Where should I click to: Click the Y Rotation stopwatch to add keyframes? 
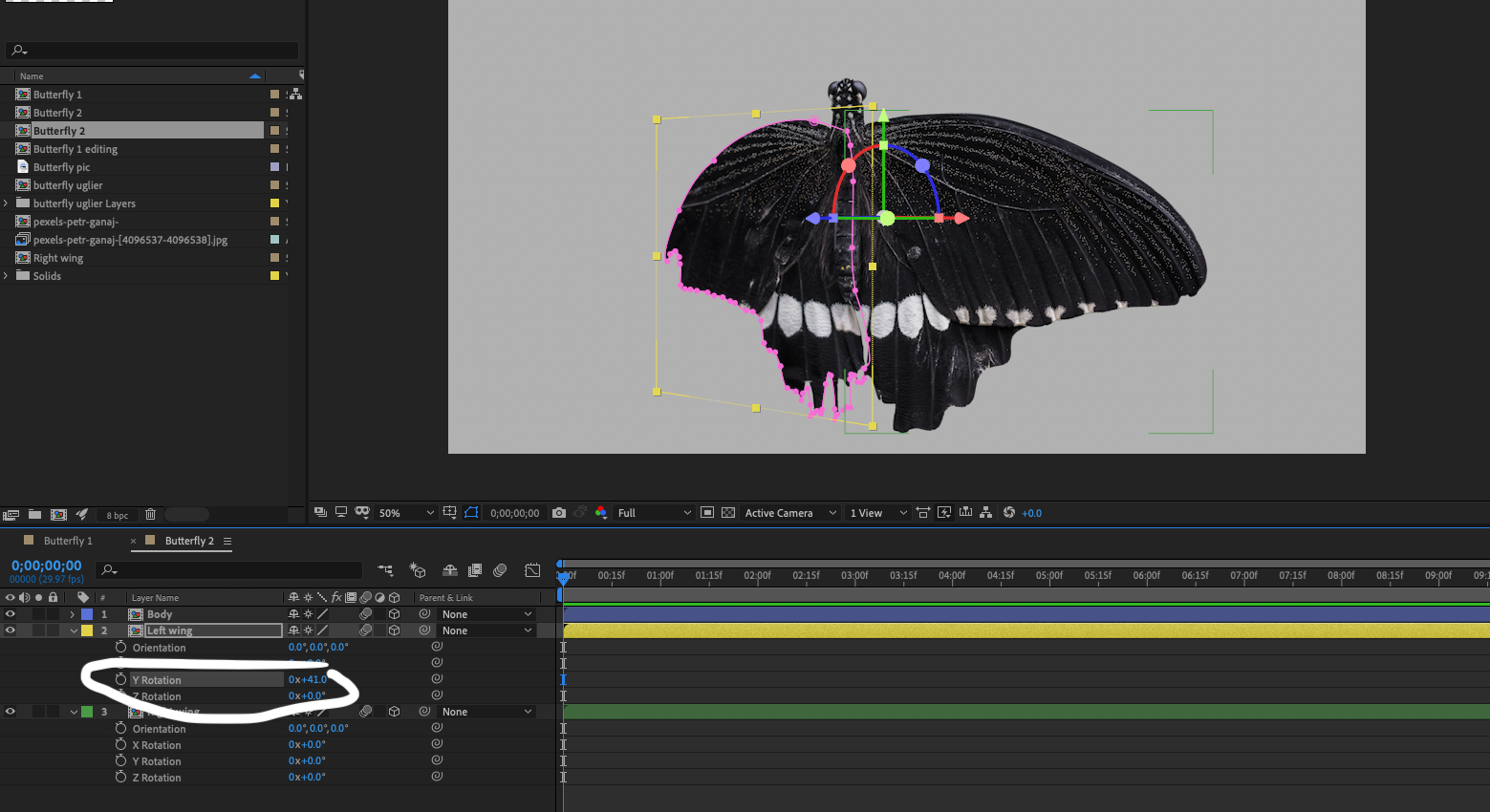[120, 678]
